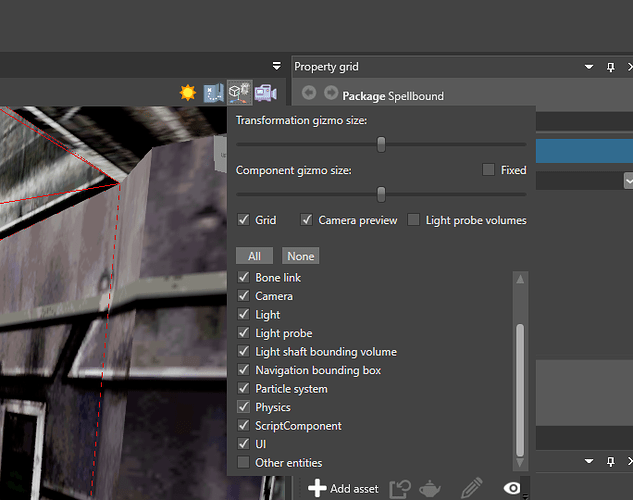Toggle the Camera gizmo checkbox
Viewport: 633px width, 500px height.
click(243, 296)
